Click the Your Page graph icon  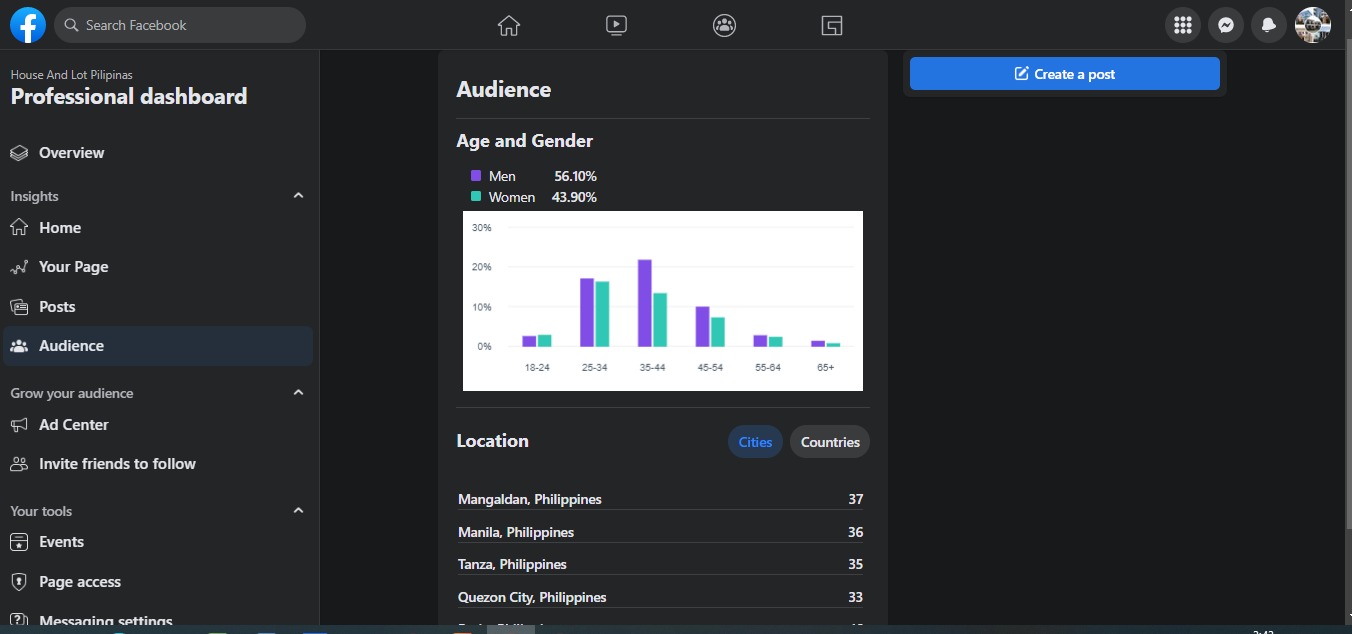coord(19,267)
